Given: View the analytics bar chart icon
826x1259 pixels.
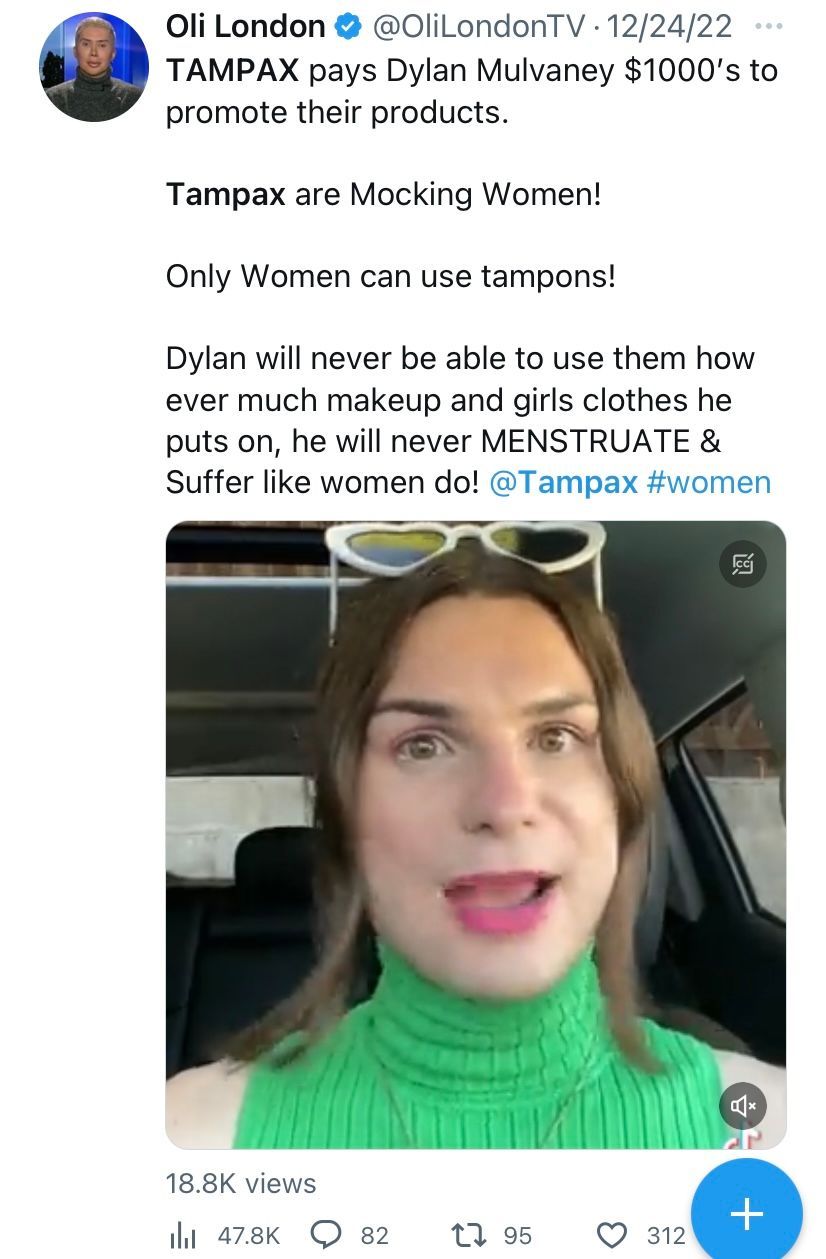Looking at the screenshot, I should pyautogui.click(x=181, y=1235).
